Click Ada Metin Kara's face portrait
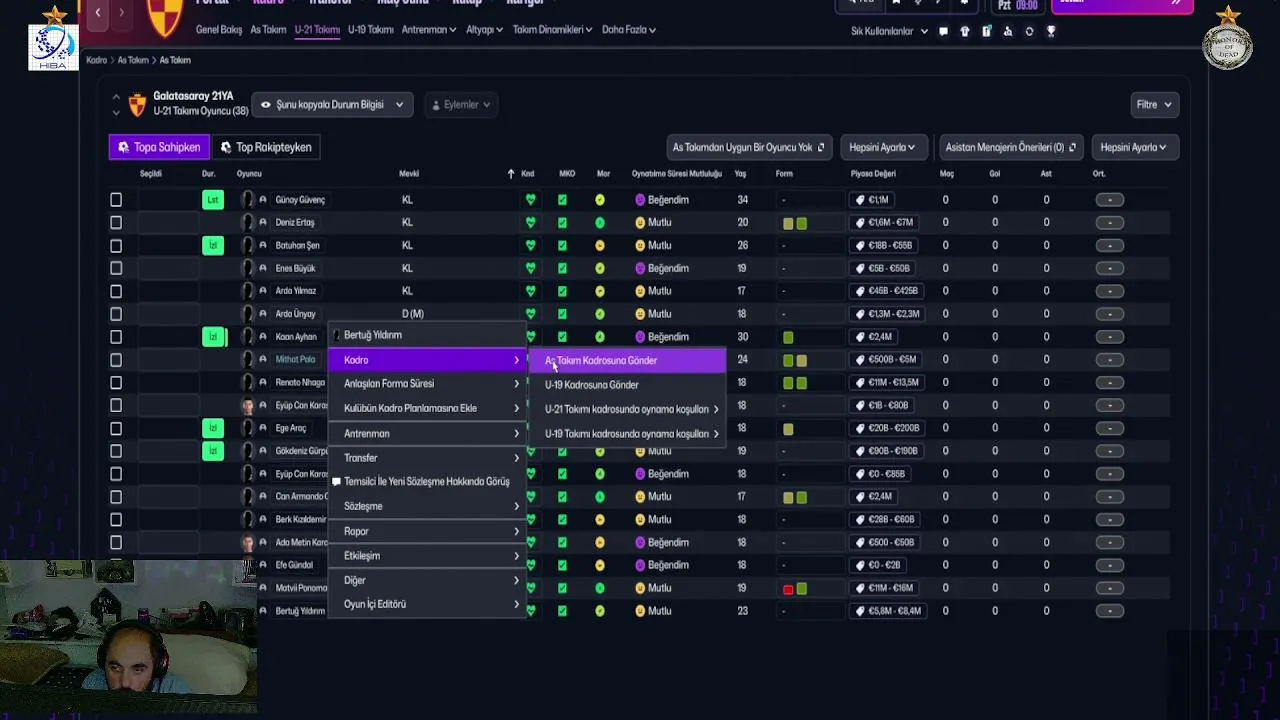The width and height of the screenshot is (1280, 720). (248, 543)
